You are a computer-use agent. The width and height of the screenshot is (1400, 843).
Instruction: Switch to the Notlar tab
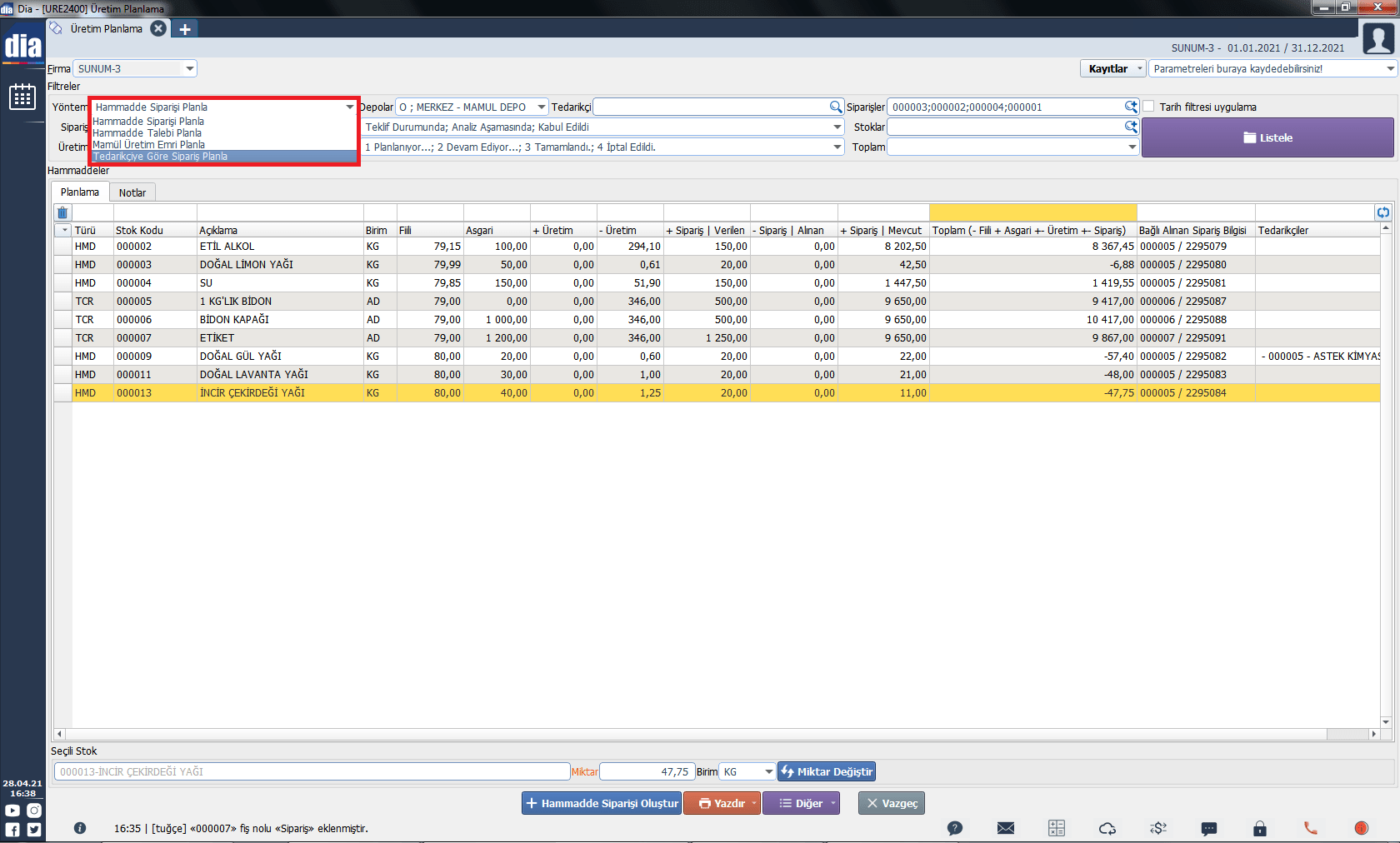pyautogui.click(x=132, y=192)
